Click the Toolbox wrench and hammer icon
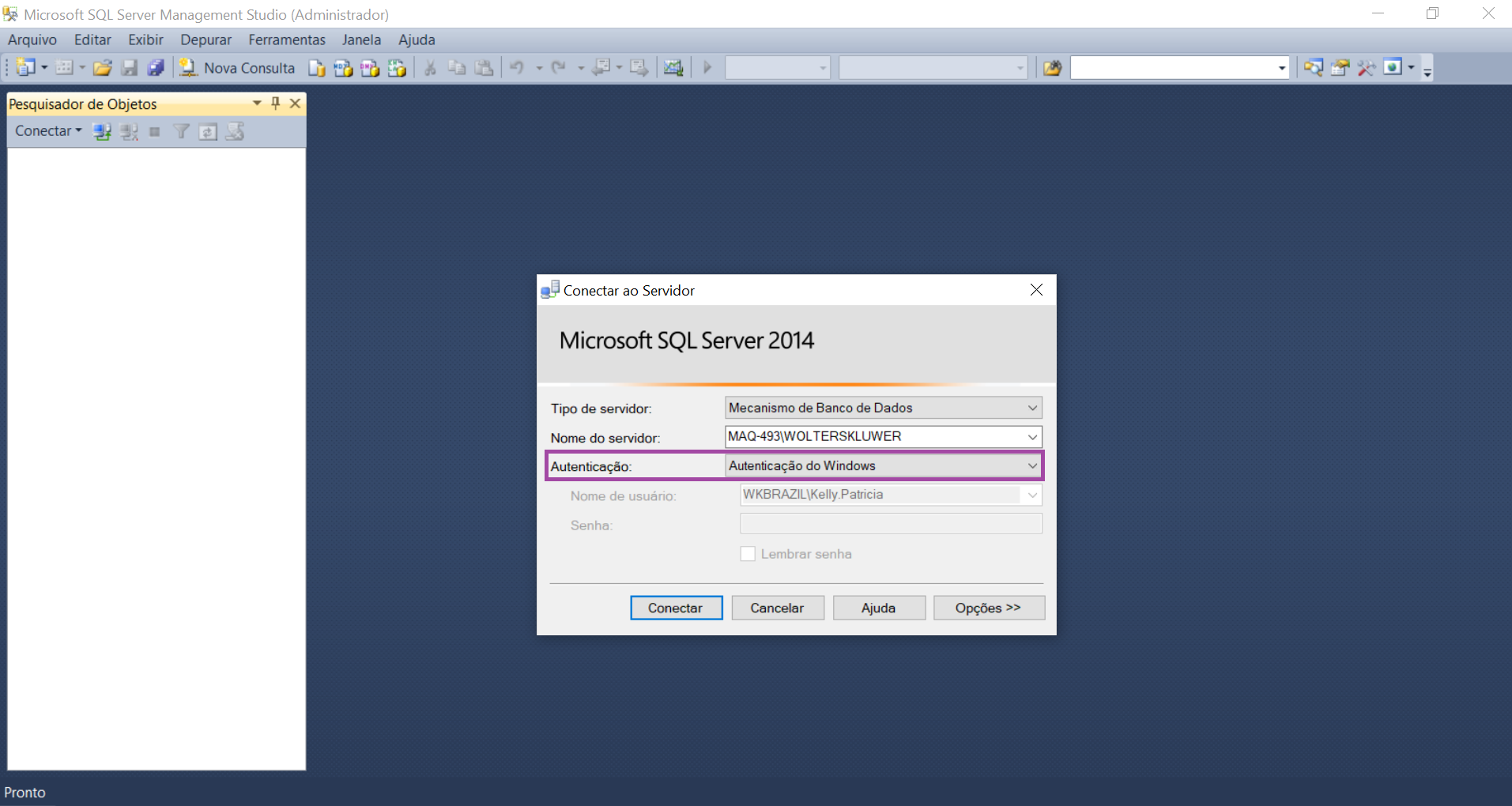The width and height of the screenshot is (1512, 806). tap(1366, 68)
